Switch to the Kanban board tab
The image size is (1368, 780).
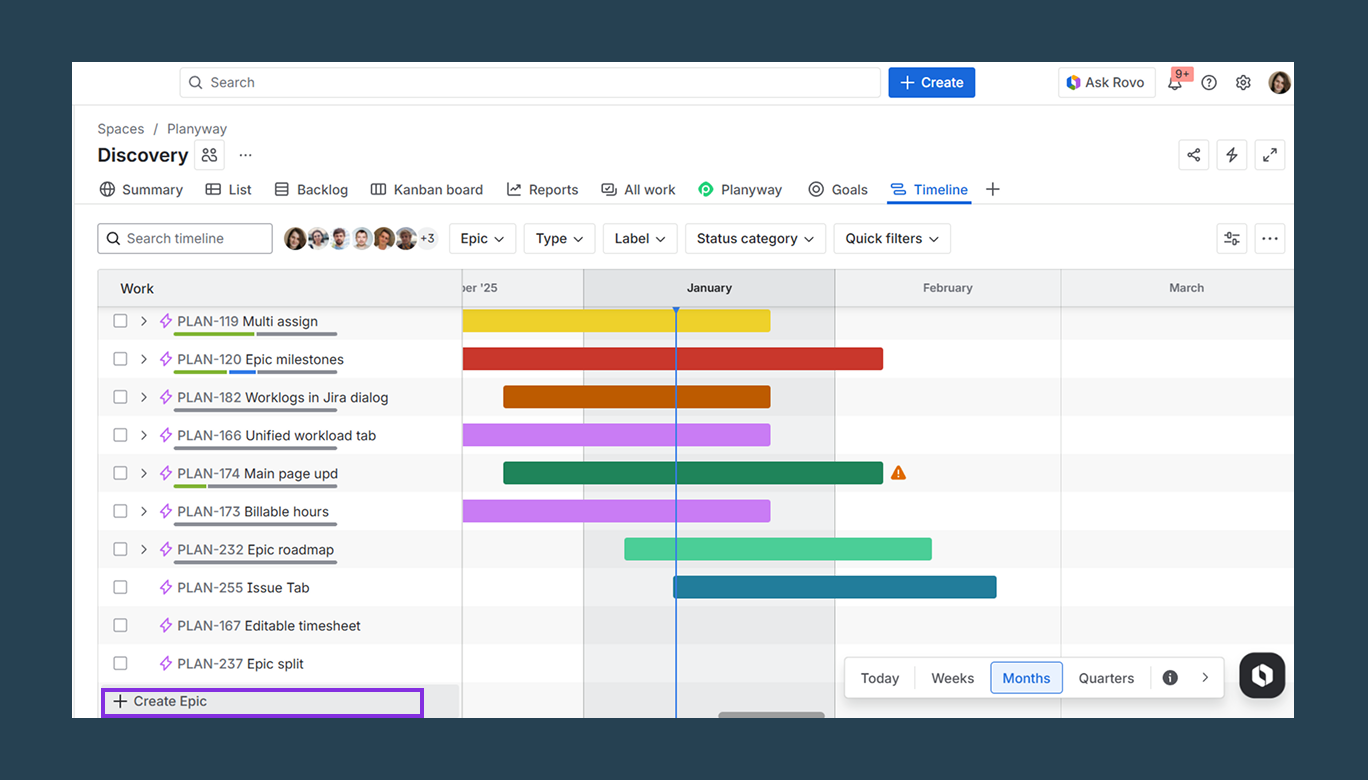tap(426, 190)
